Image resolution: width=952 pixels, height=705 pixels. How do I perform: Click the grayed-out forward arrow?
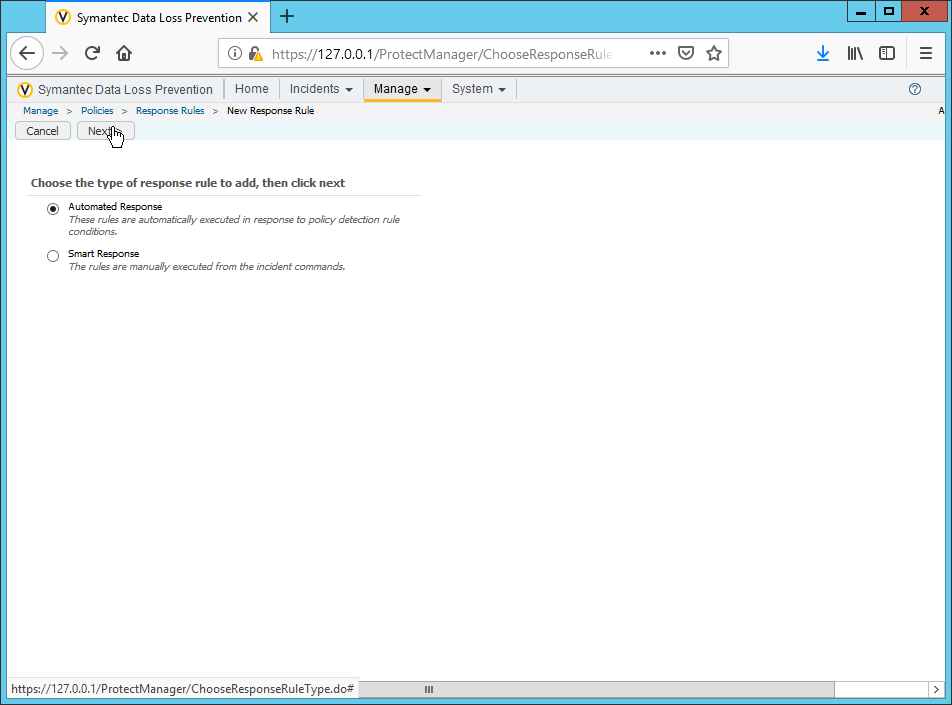(x=60, y=53)
